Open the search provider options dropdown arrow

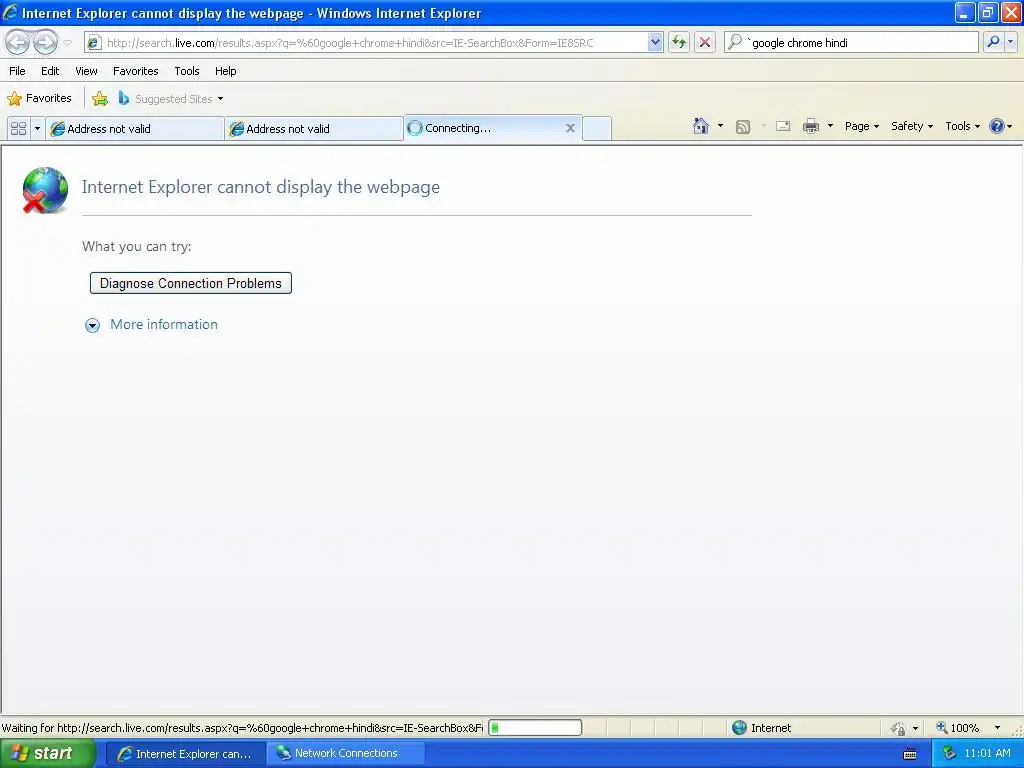(1011, 42)
